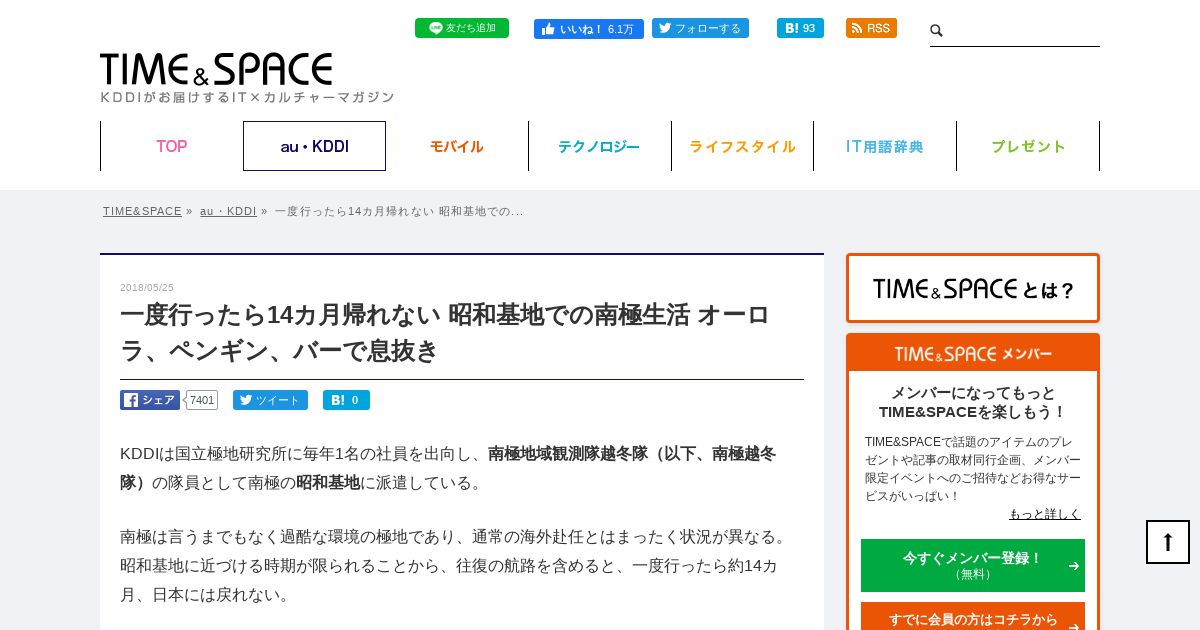This screenshot has width=1200, height=630.
Task: Click the Hatena bookmark button under title
Action: (346, 400)
